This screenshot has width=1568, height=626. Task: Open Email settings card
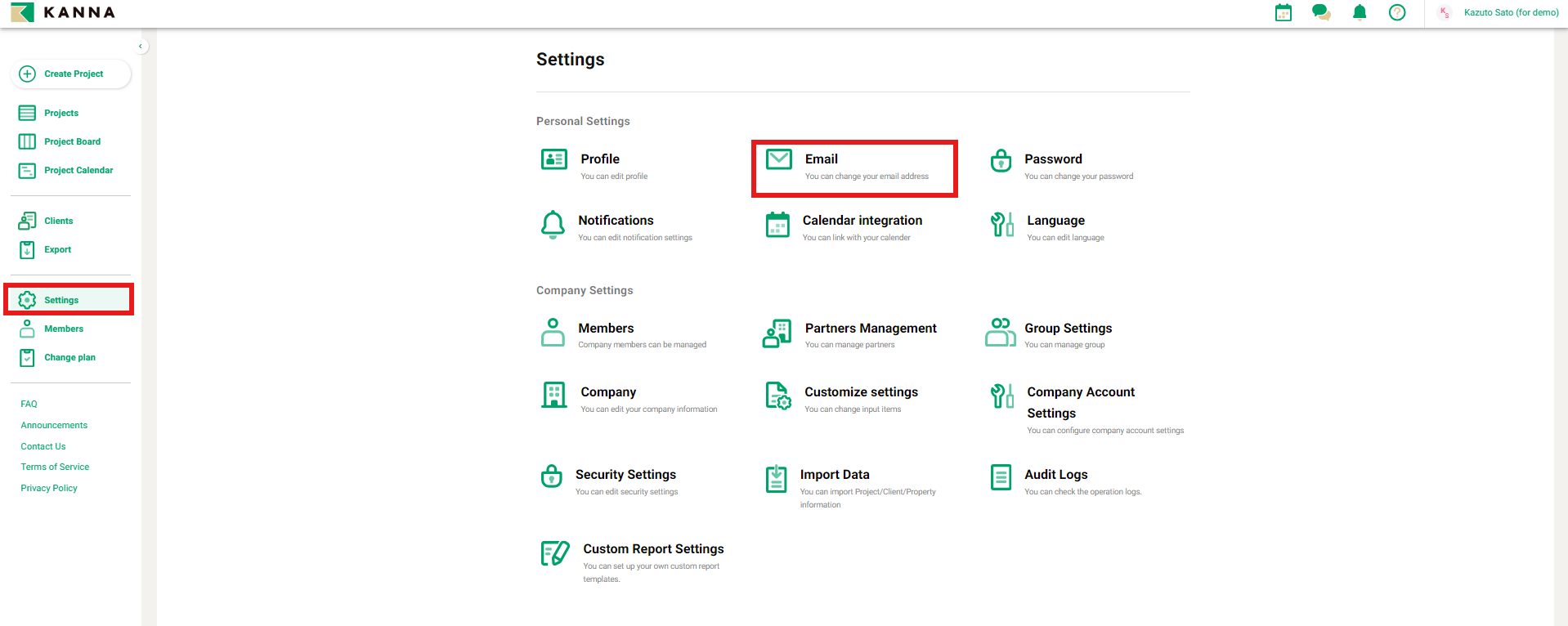click(x=853, y=167)
